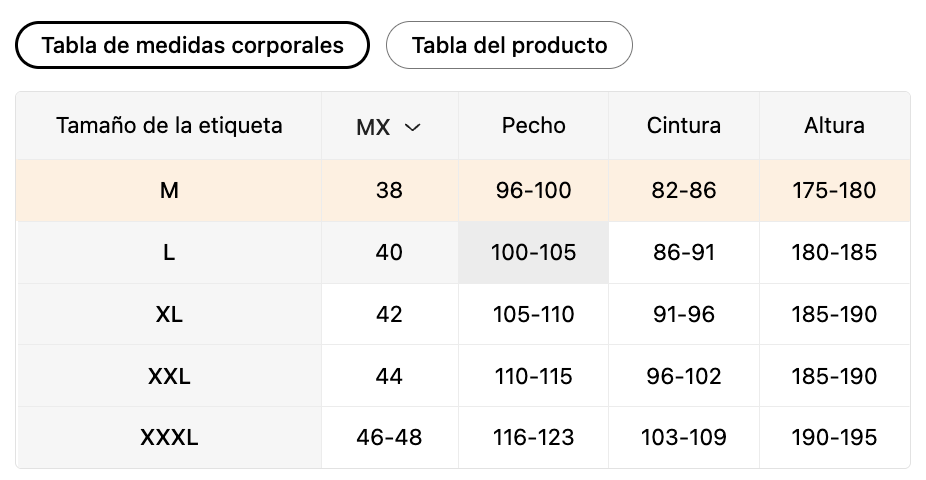The height and width of the screenshot is (480, 926).
Task: Click the 175-180 height cell
Action: tap(834, 191)
